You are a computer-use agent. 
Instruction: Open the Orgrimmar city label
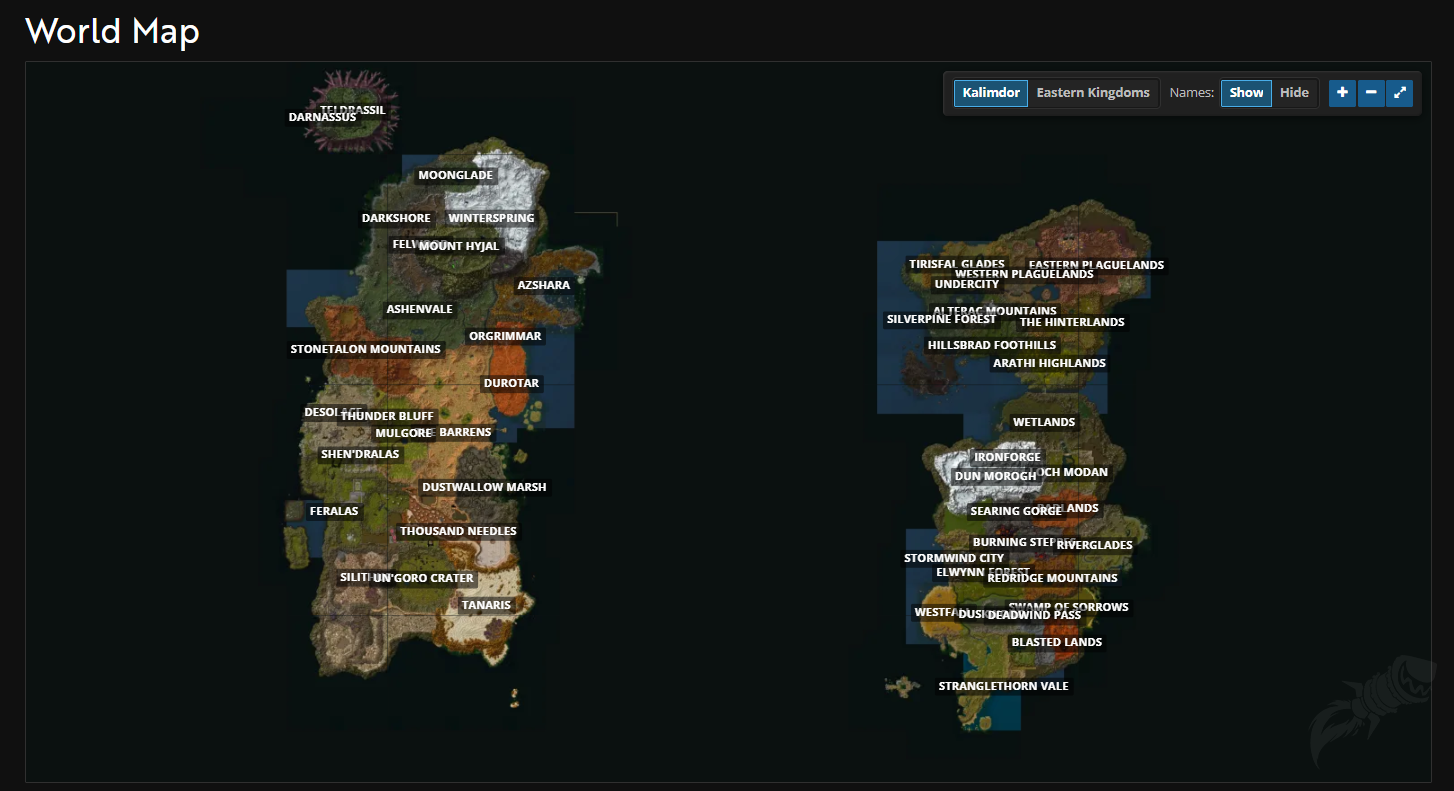pyautogui.click(x=505, y=336)
